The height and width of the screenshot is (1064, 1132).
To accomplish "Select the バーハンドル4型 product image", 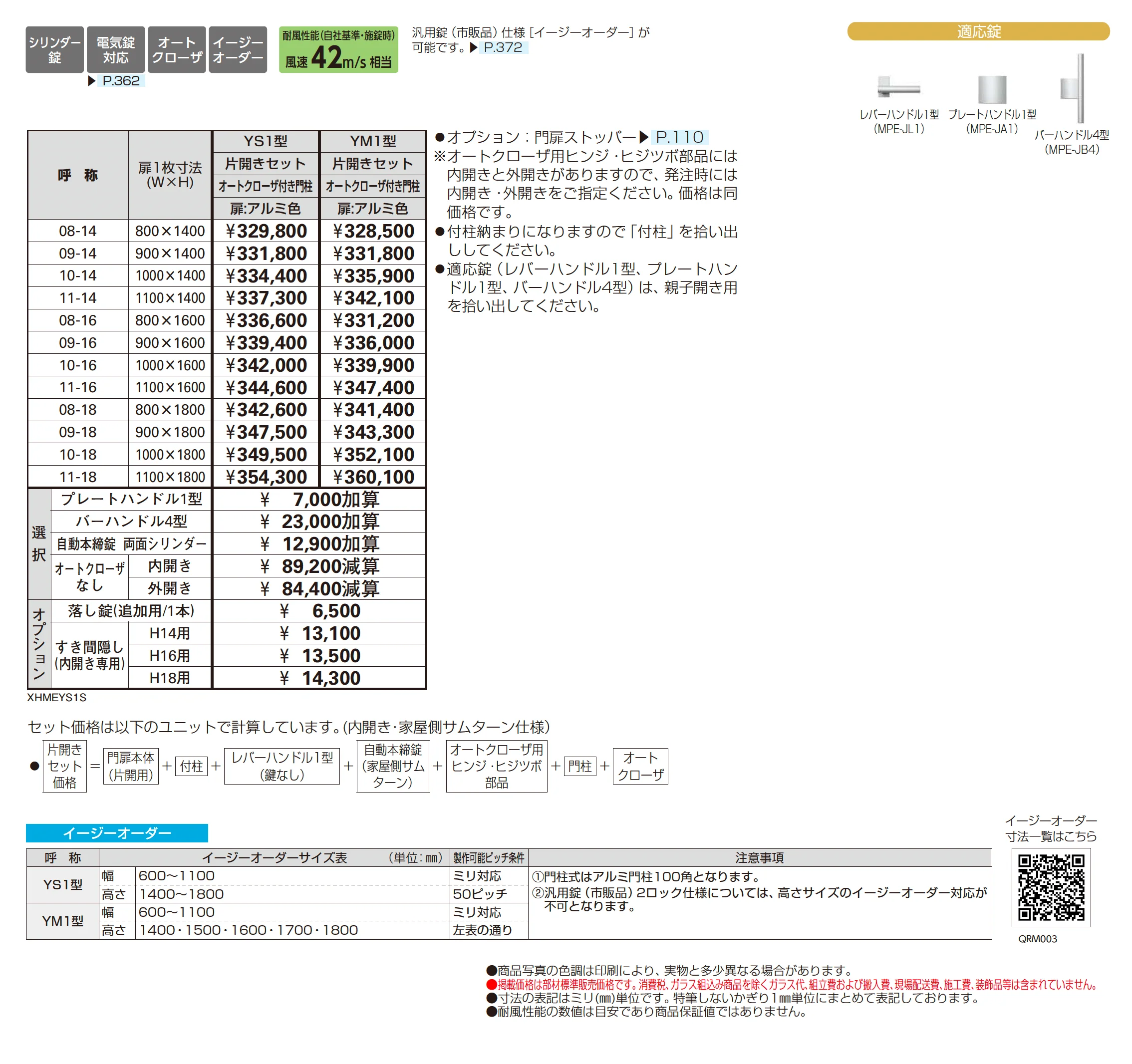I will coord(1072,88).
